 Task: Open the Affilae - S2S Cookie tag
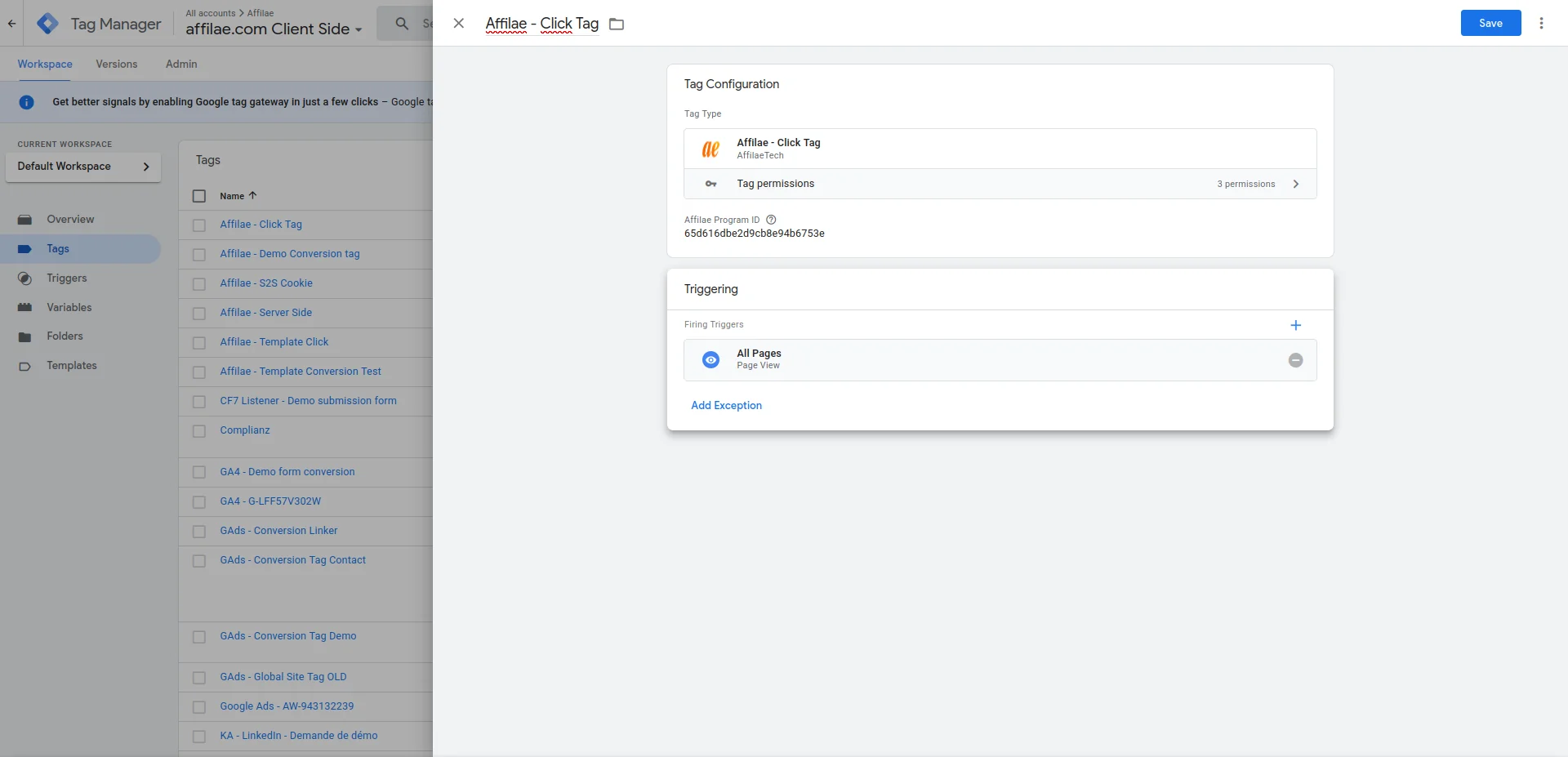(266, 283)
